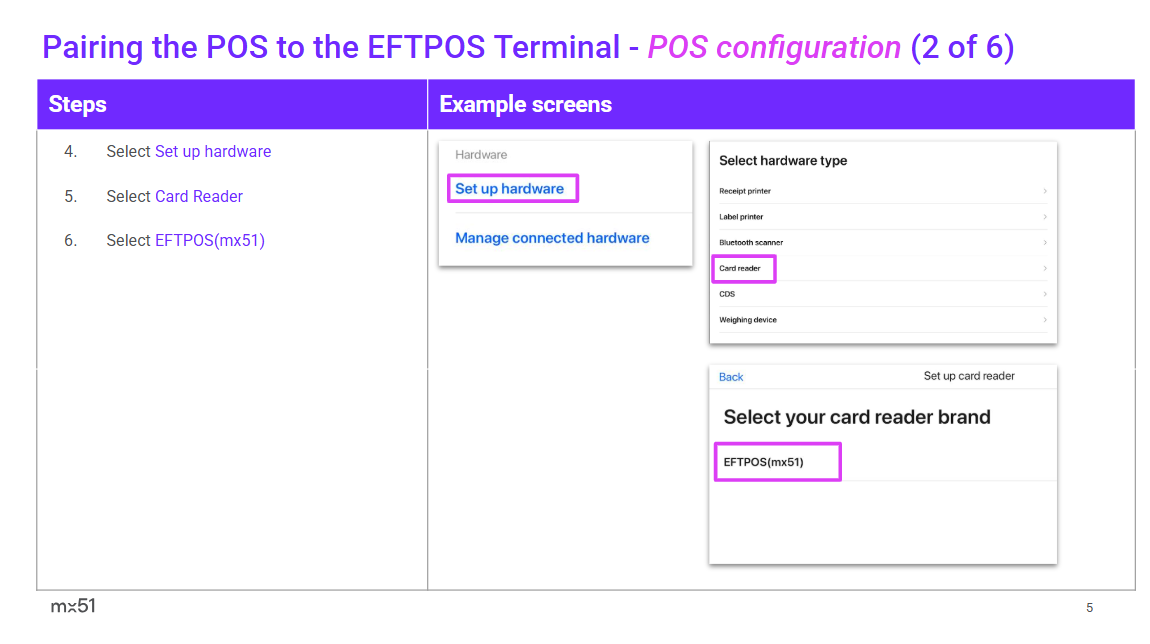The height and width of the screenshot is (644, 1150).
Task: Select Card reader hardware type
Action: coord(741,268)
